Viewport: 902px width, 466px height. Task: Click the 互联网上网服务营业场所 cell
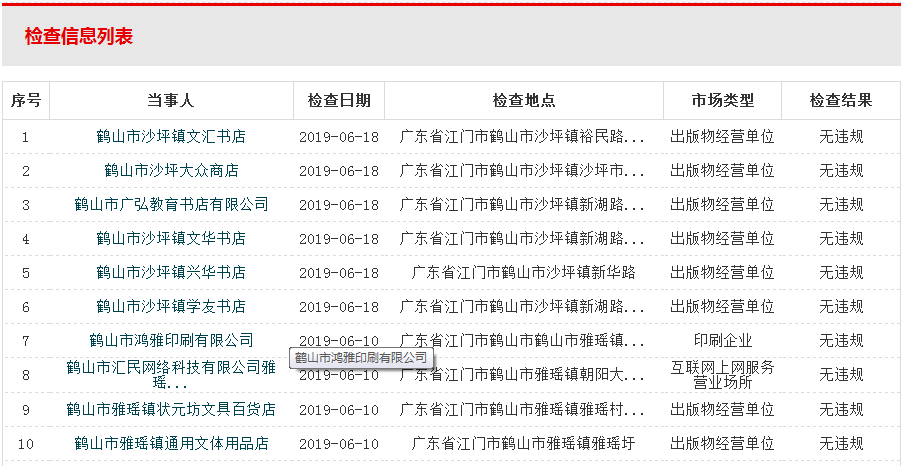(x=722, y=375)
